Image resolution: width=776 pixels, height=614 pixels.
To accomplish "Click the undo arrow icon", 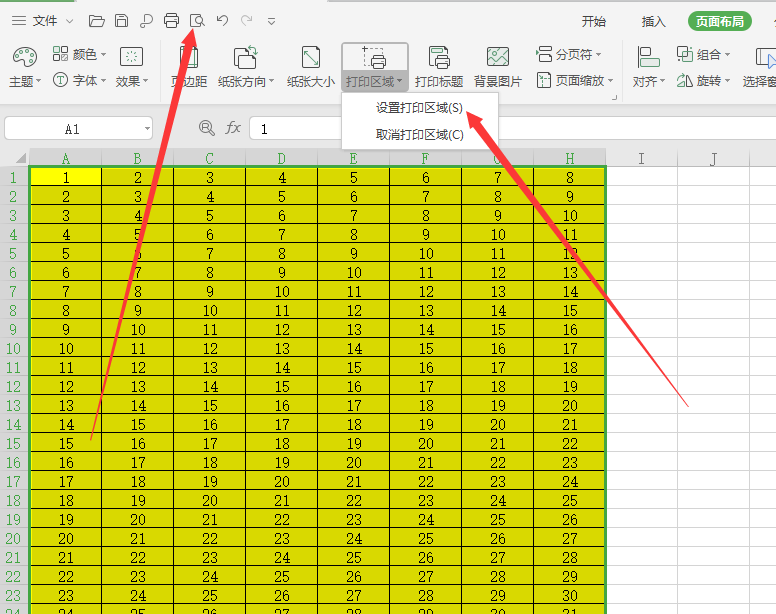I will pyautogui.click(x=222, y=20).
